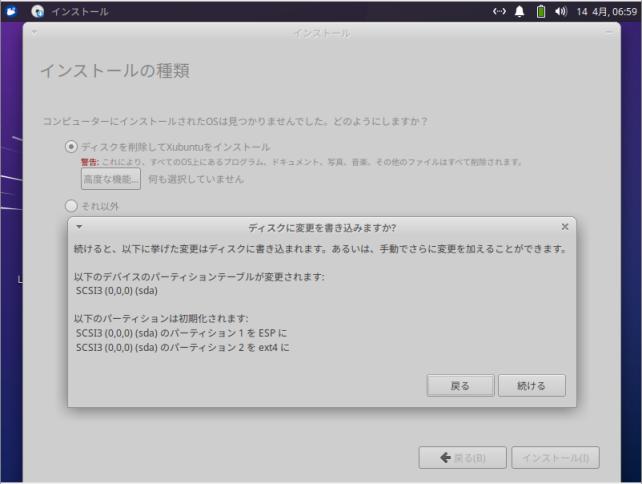The height and width of the screenshot is (484, 642).
Task: Open the battery power indicator
Action: tap(540, 11)
